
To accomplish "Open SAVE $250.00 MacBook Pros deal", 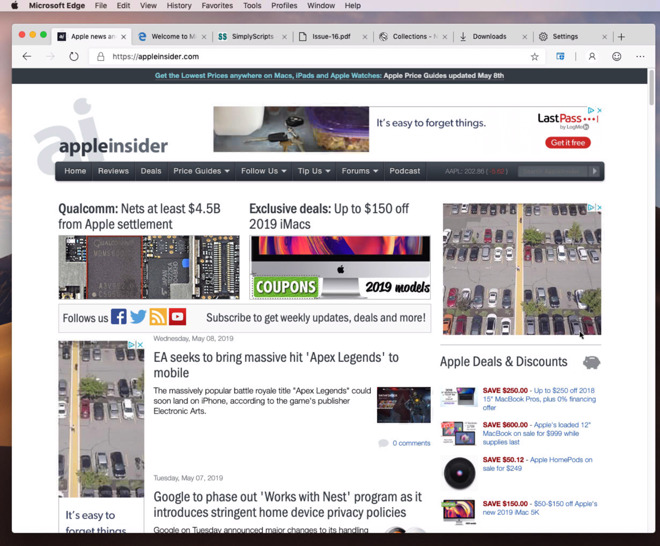I will click(x=539, y=399).
